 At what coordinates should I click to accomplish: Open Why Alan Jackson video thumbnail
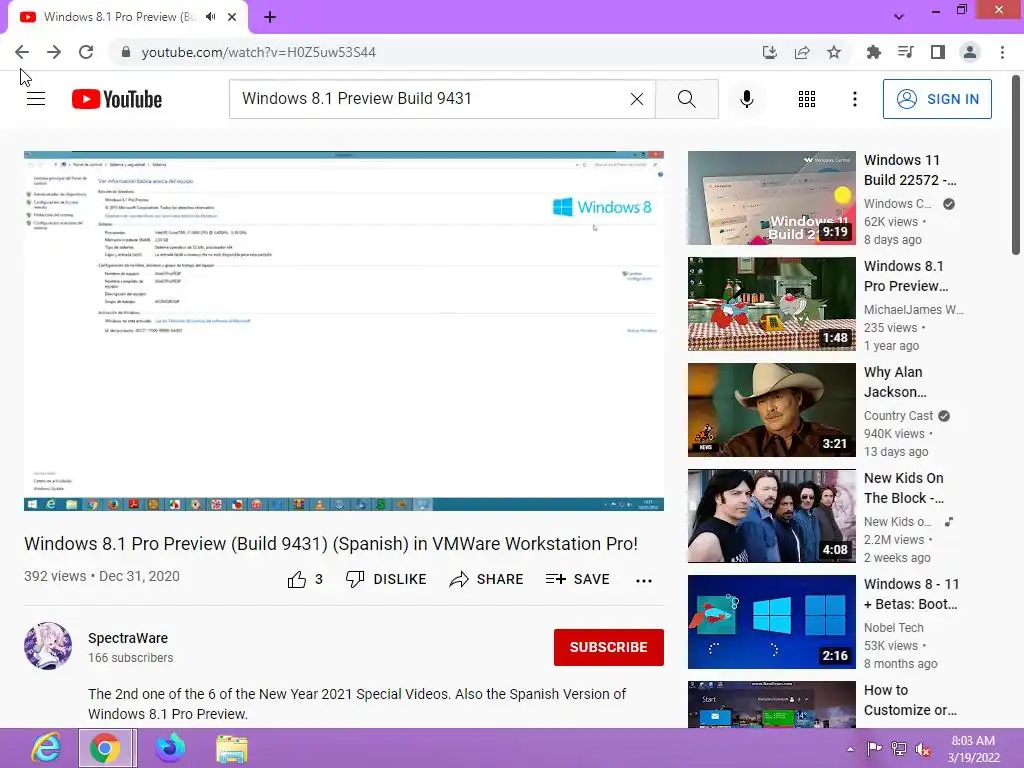771,409
